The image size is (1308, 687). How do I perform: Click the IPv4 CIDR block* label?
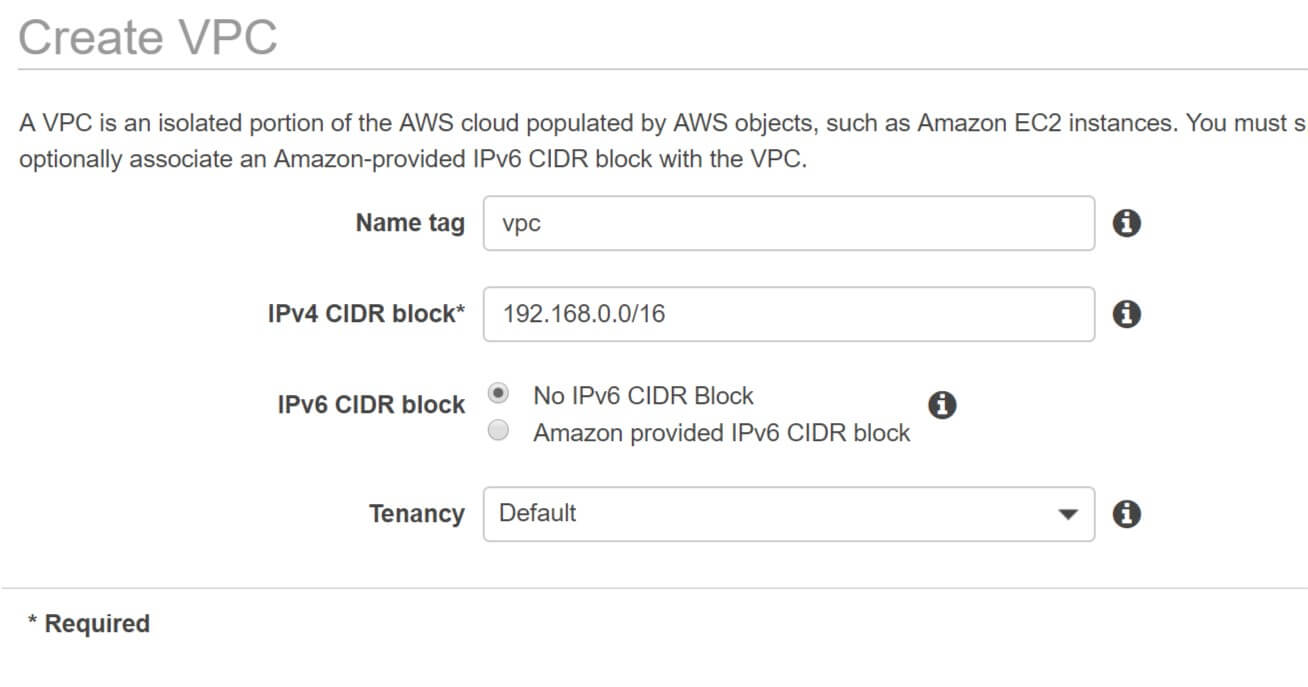(x=366, y=314)
